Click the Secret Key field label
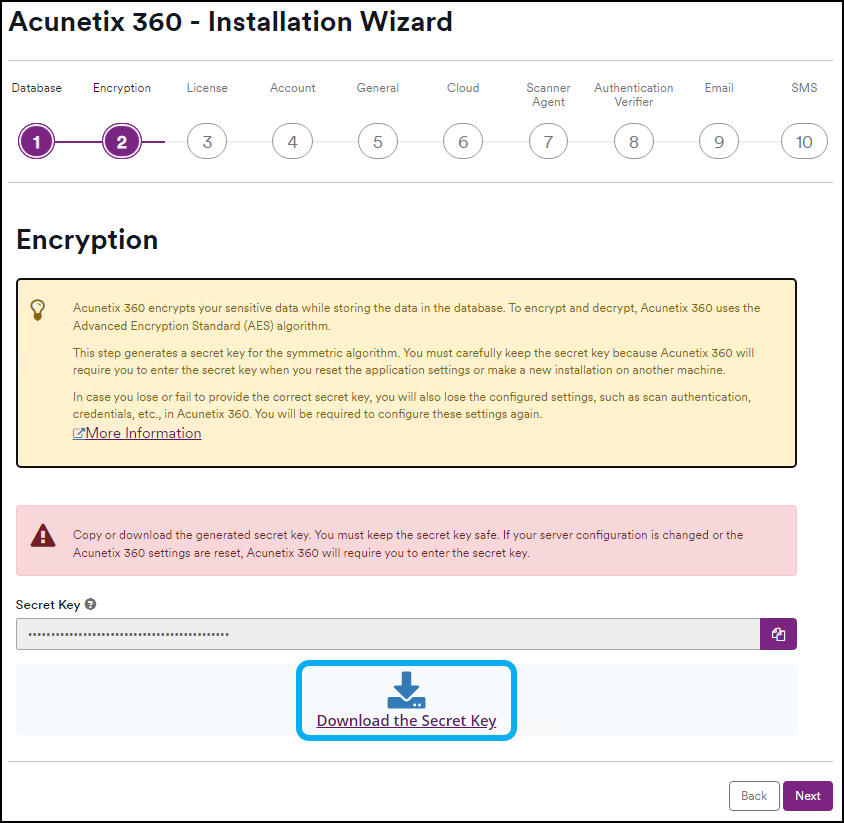The height and width of the screenshot is (823, 844). (x=48, y=604)
